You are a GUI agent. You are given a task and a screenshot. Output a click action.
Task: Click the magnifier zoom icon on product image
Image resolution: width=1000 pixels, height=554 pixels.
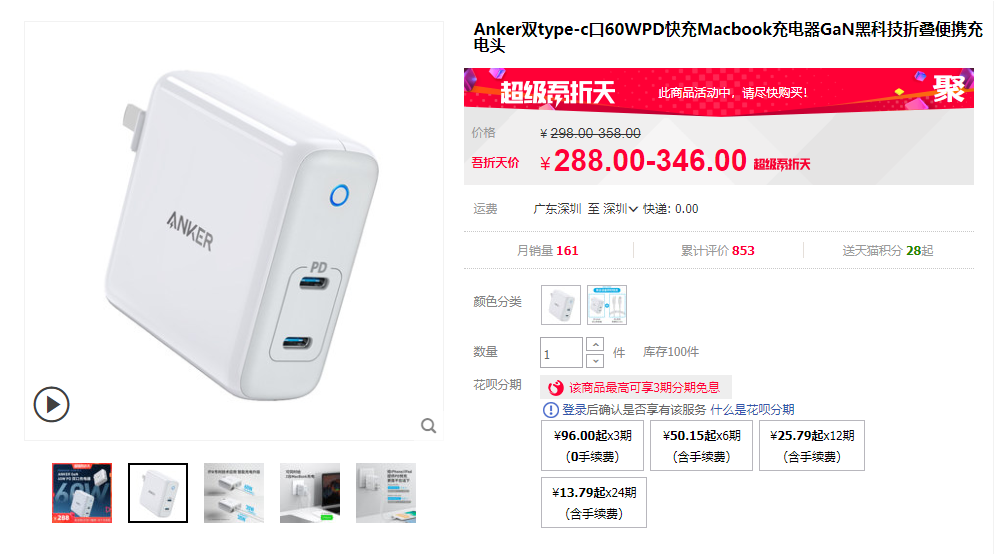(429, 425)
